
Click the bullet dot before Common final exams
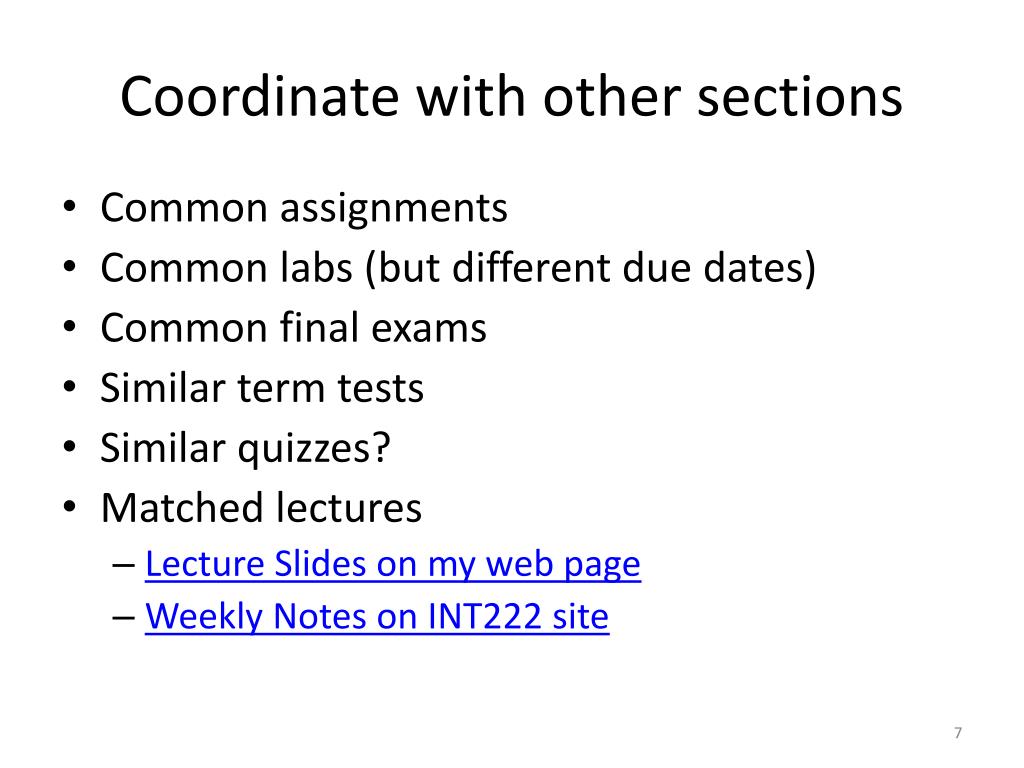click(x=69, y=327)
